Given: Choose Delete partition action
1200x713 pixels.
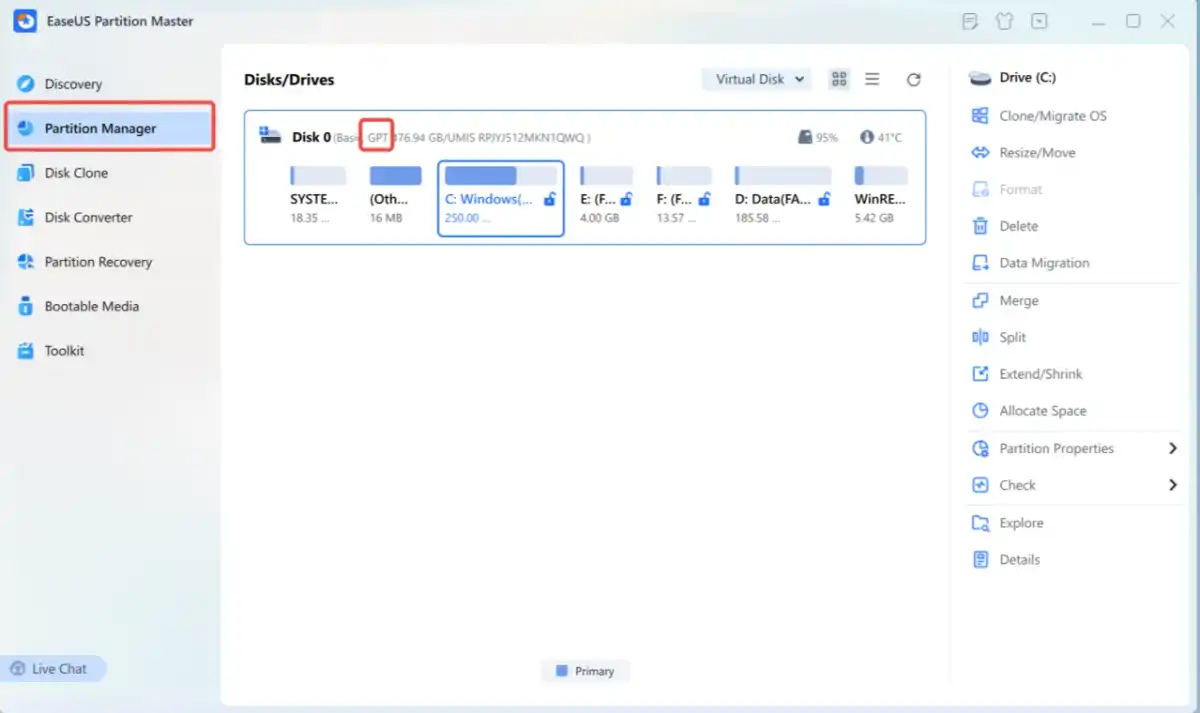Looking at the screenshot, I should [x=1006, y=226].
